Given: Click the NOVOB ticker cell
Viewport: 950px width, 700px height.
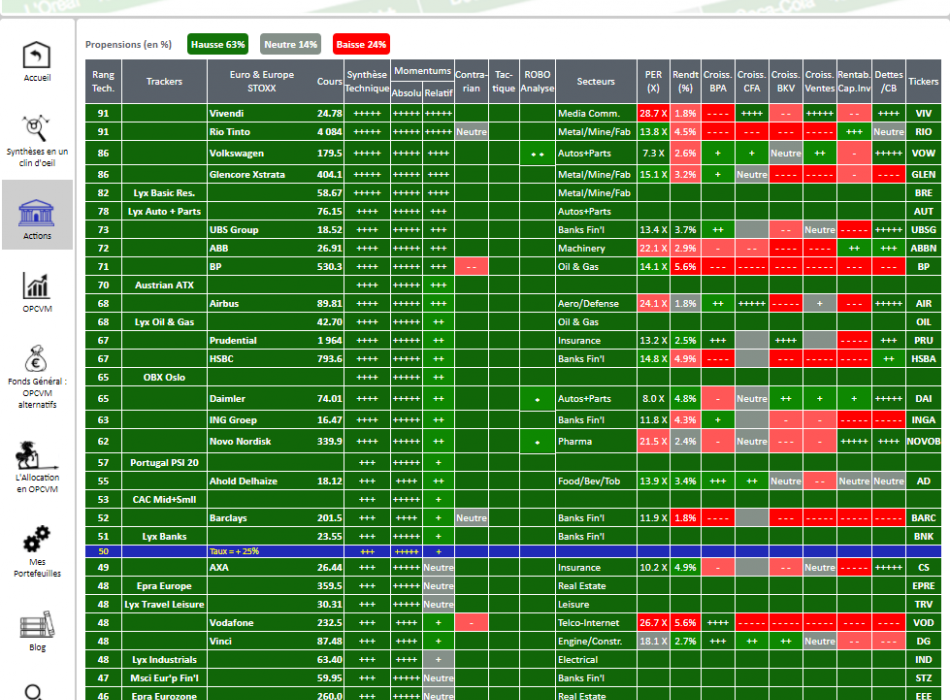Looking at the screenshot, I should point(923,441).
